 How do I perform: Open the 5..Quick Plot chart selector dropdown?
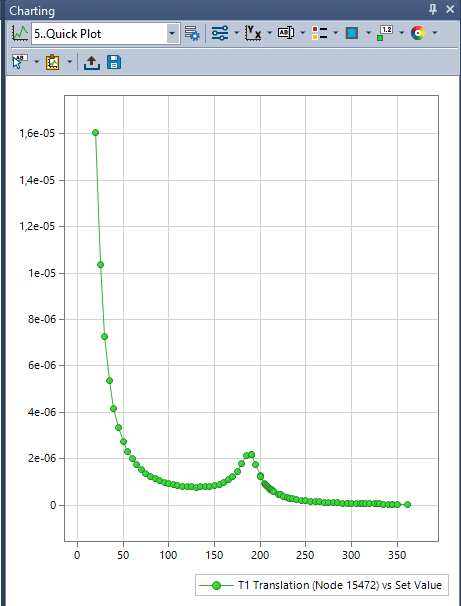click(x=172, y=34)
